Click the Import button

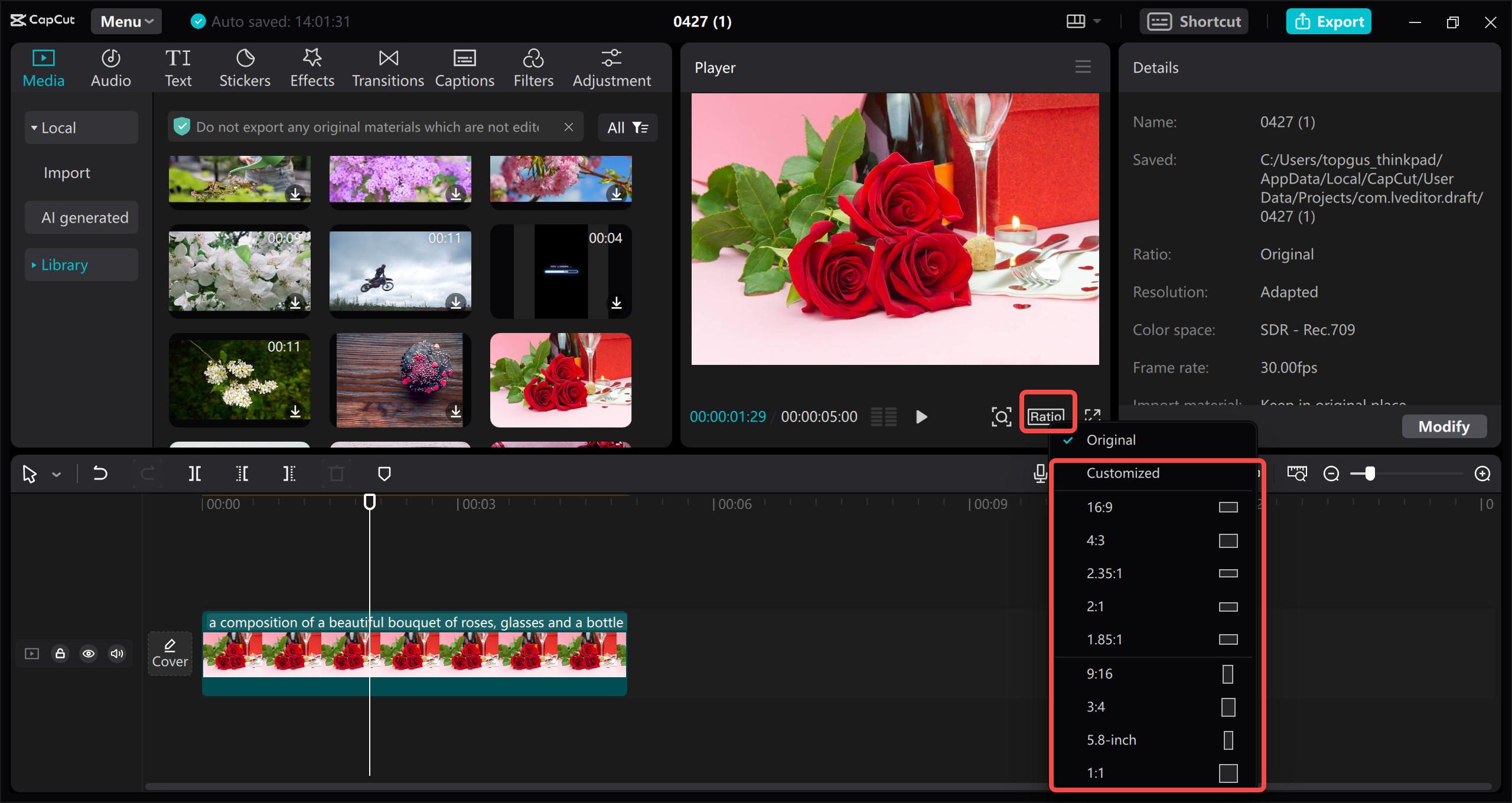tap(67, 172)
